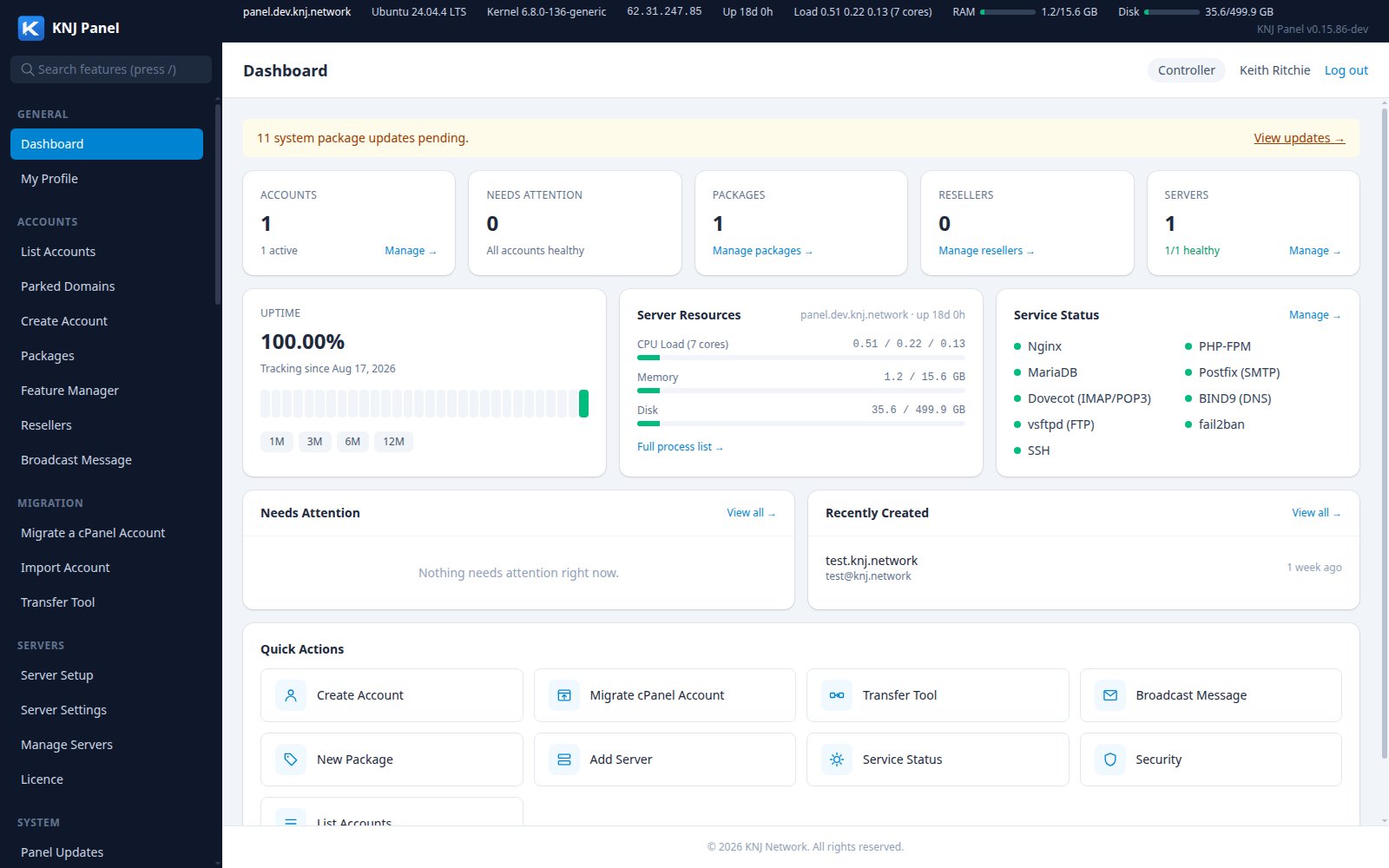Open Panel Updates in the sidebar
Screen dimensions: 1389x868
click(107, 852)
